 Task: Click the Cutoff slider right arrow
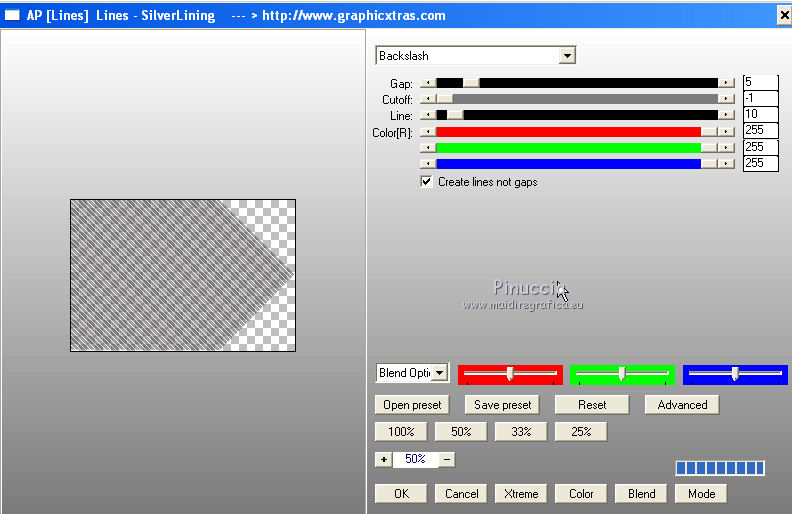[726, 99]
